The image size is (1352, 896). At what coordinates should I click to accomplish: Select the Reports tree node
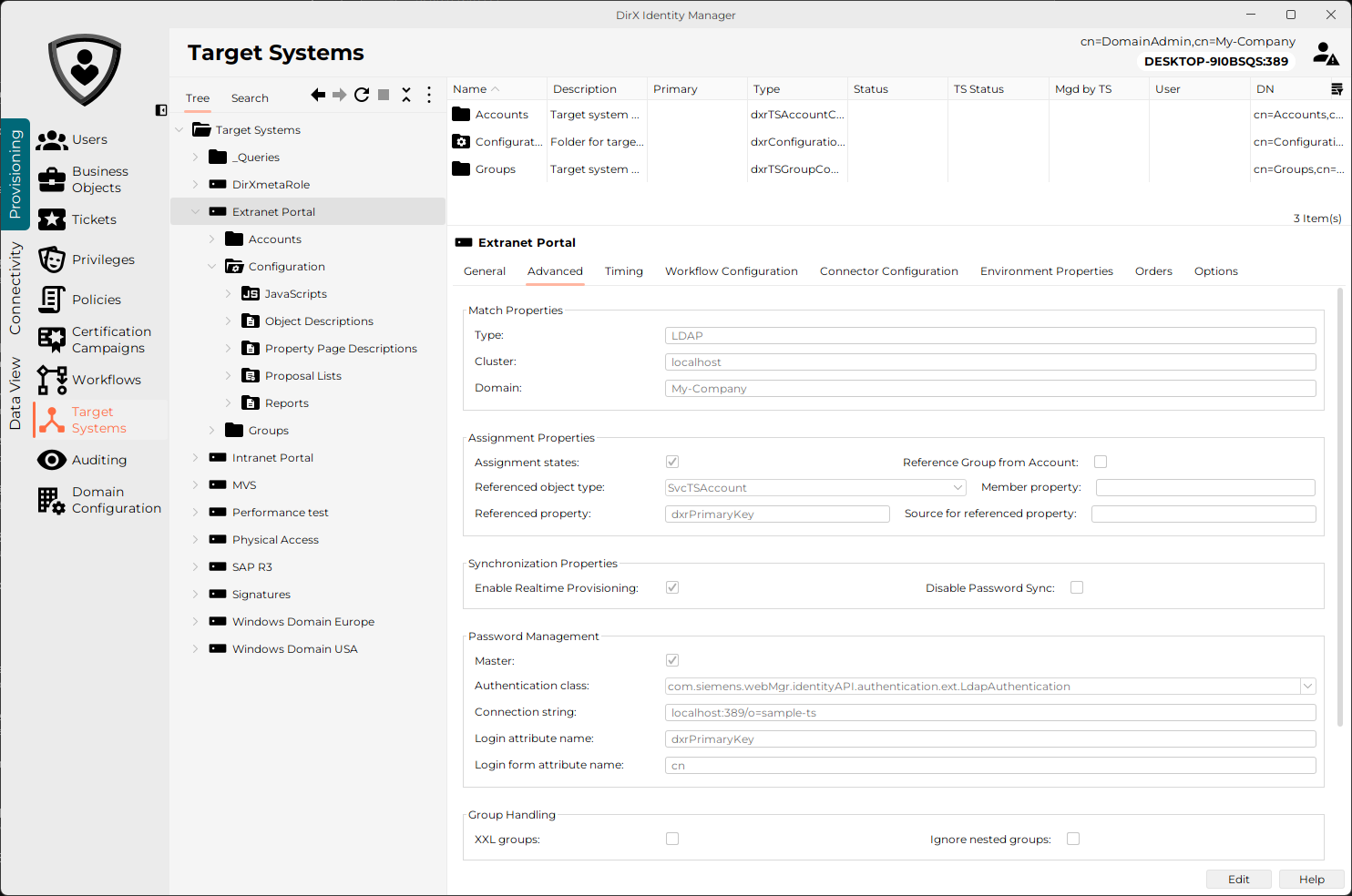pyautogui.click(x=287, y=403)
